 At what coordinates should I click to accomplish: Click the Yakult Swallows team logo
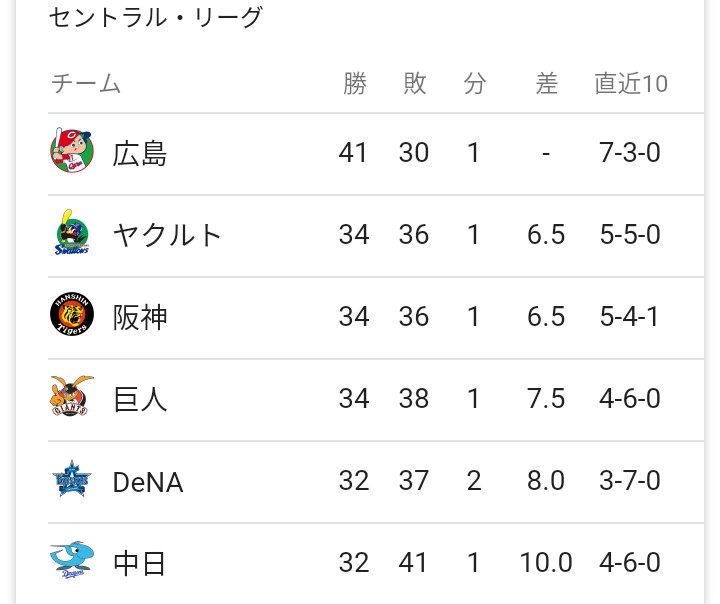click(72, 232)
